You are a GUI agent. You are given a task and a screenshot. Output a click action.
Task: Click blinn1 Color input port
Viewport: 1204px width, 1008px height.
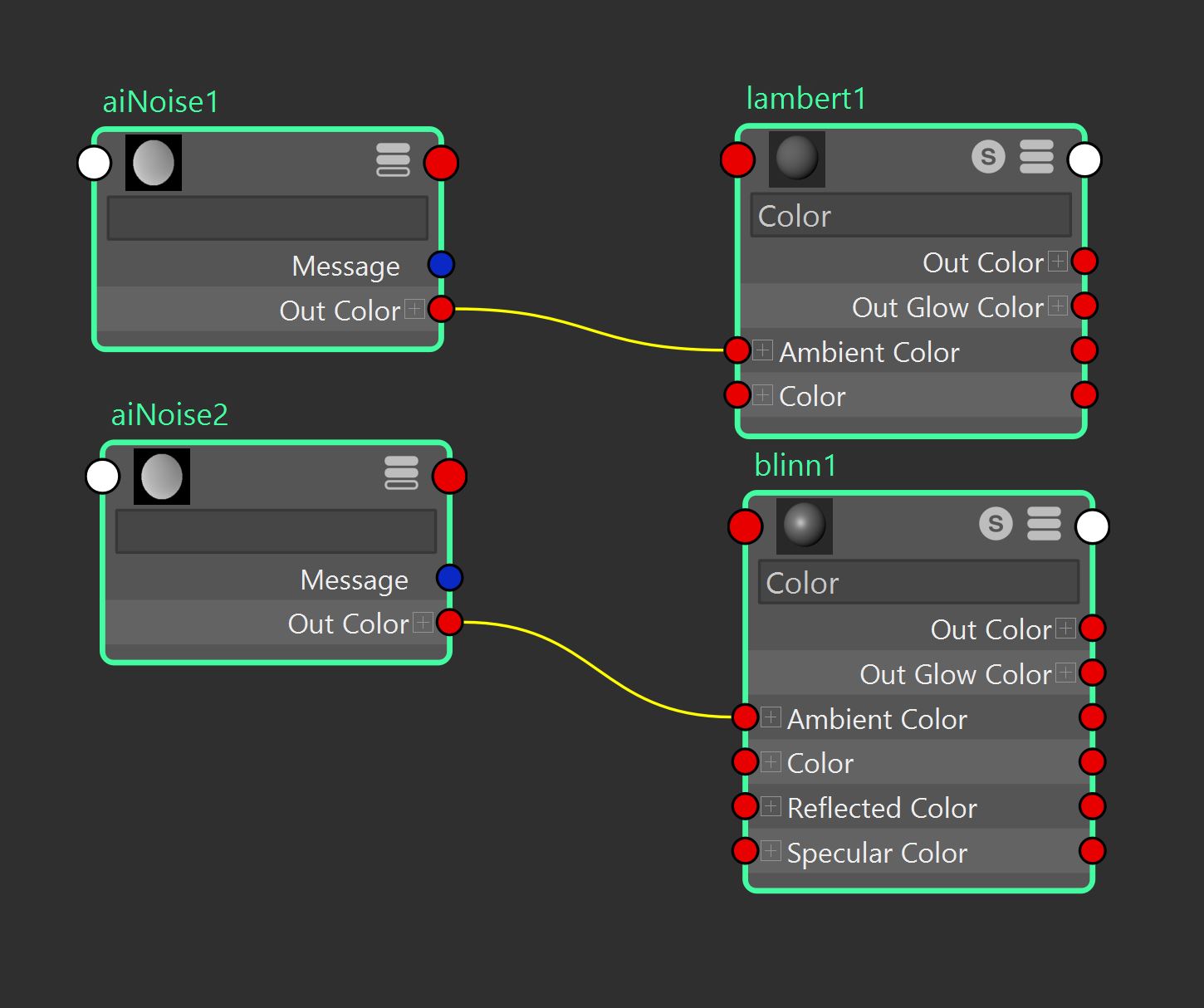point(745,761)
